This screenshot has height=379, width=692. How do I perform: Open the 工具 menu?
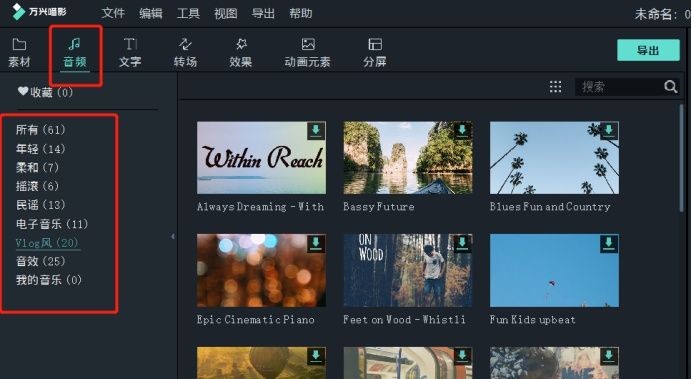point(188,13)
